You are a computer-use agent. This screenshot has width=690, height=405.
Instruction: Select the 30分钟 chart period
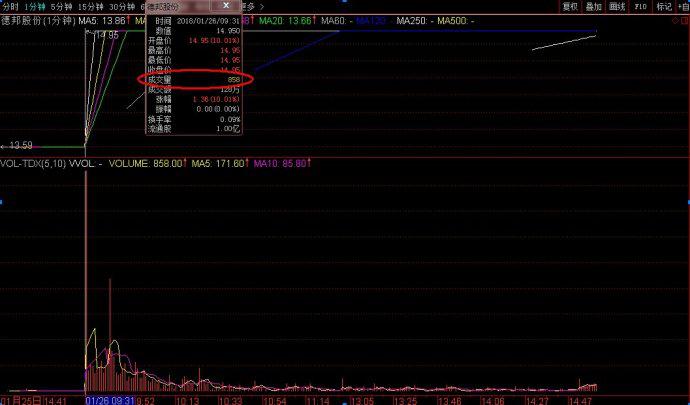point(123,6)
